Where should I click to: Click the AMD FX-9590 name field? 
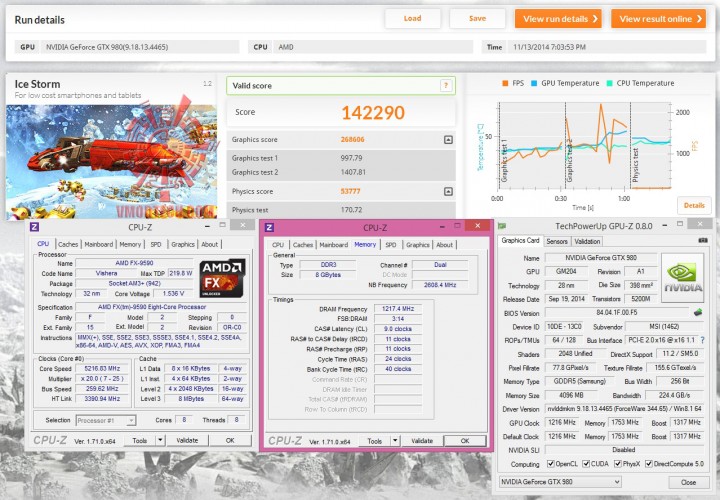pyautogui.click(x=134, y=263)
